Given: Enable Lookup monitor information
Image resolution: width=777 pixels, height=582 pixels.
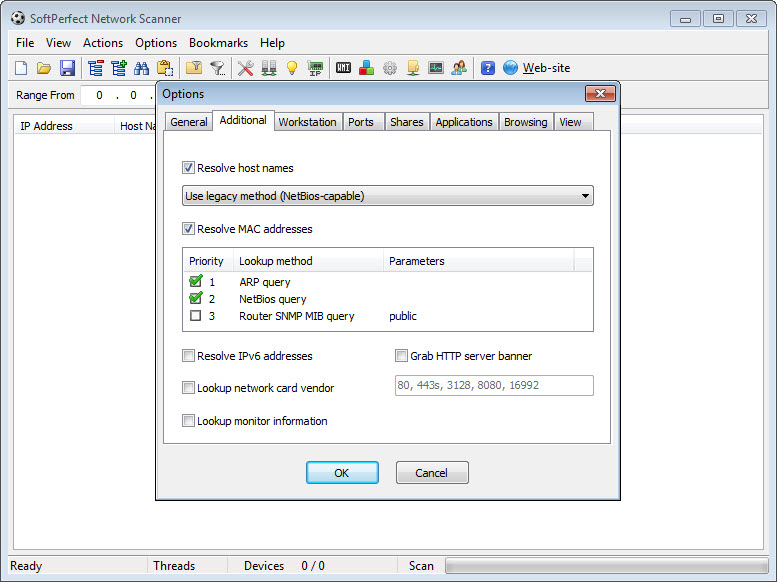Looking at the screenshot, I should pyautogui.click(x=188, y=420).
